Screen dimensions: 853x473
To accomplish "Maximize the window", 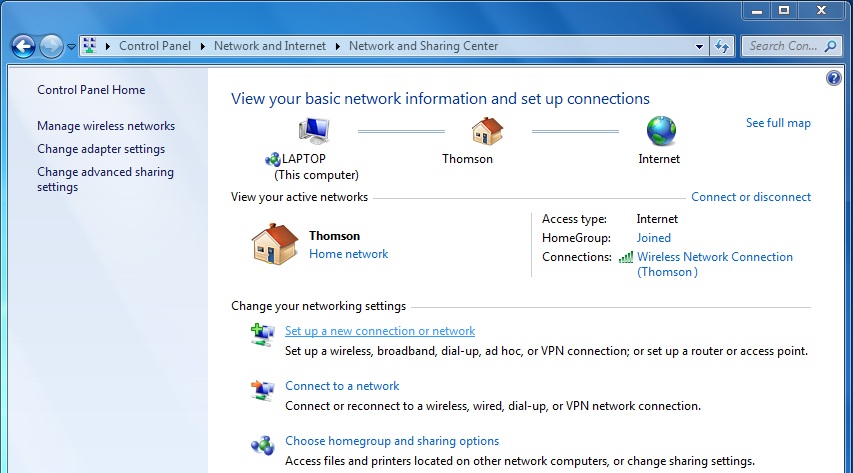I will click(784, 10).
